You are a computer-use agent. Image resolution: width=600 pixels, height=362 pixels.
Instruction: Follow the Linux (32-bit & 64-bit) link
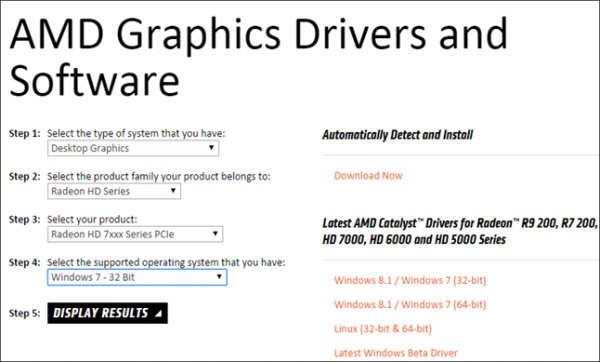click(383, 329)
